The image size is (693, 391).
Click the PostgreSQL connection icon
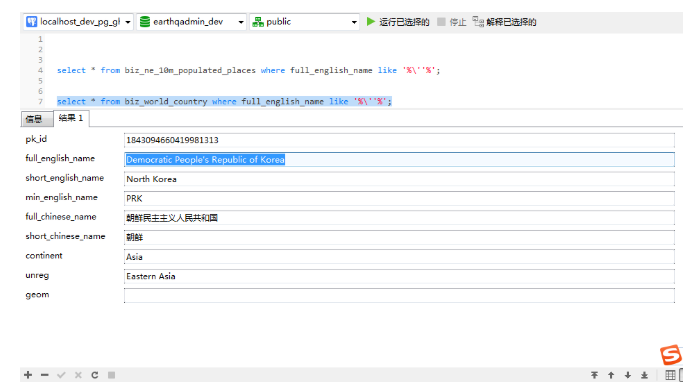31,22
